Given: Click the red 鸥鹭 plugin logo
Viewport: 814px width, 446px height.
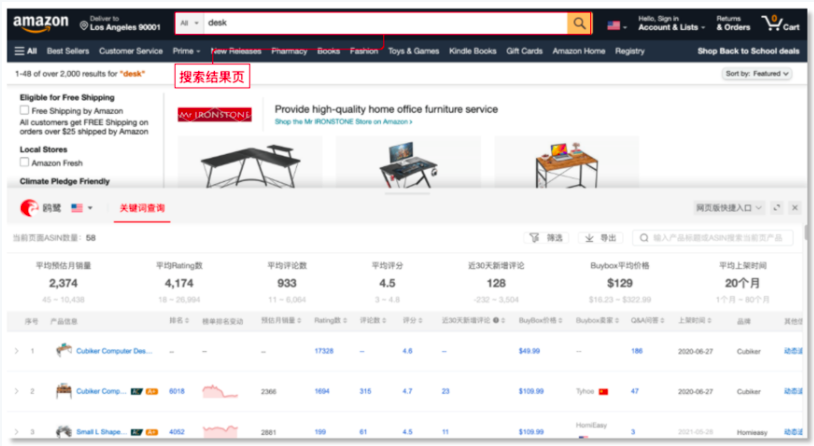Looking at the screenshot, I should [x=29, y=208].
